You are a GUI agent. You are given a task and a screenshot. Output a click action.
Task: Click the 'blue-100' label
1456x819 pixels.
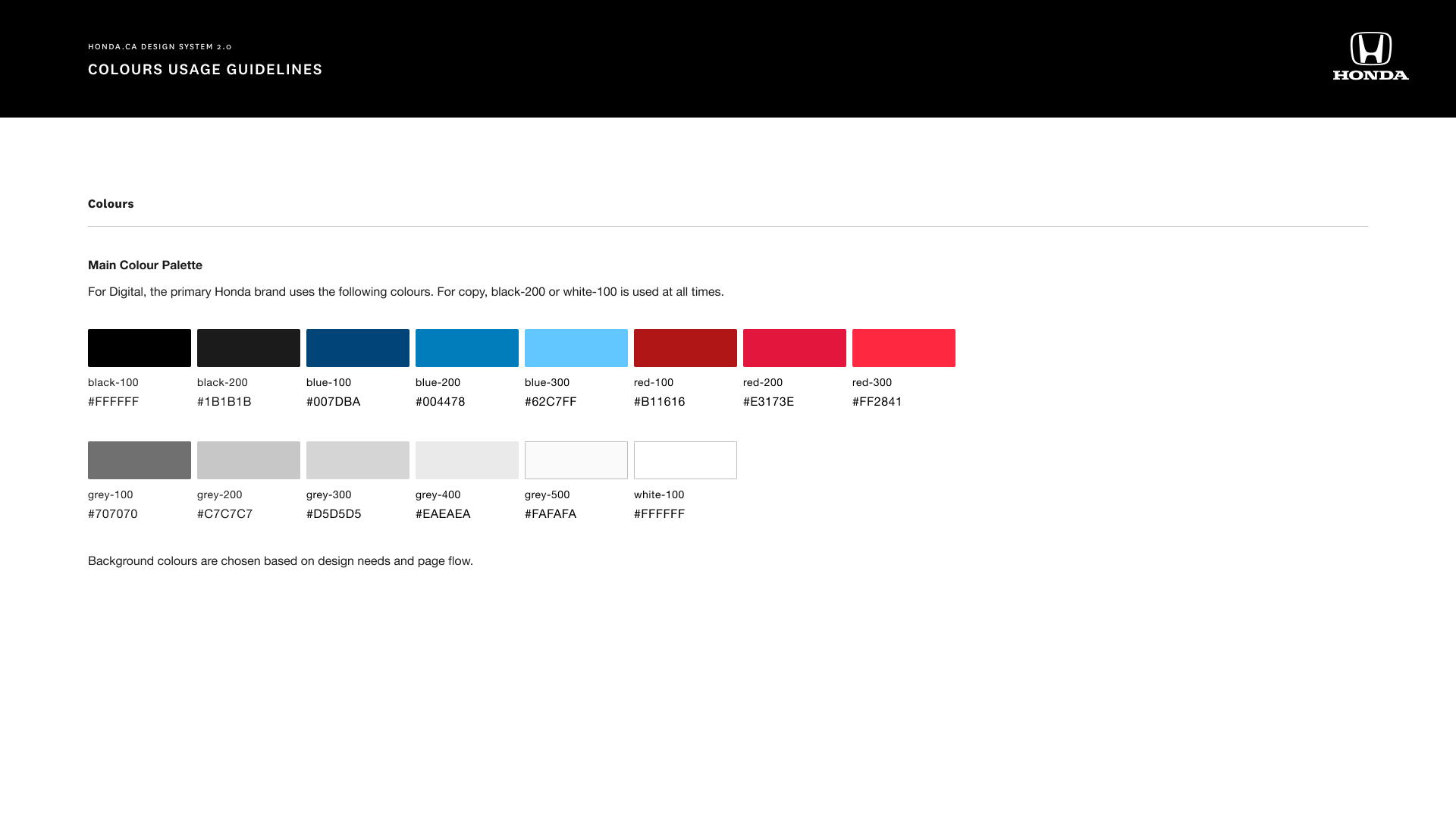(x=328, y=383)
